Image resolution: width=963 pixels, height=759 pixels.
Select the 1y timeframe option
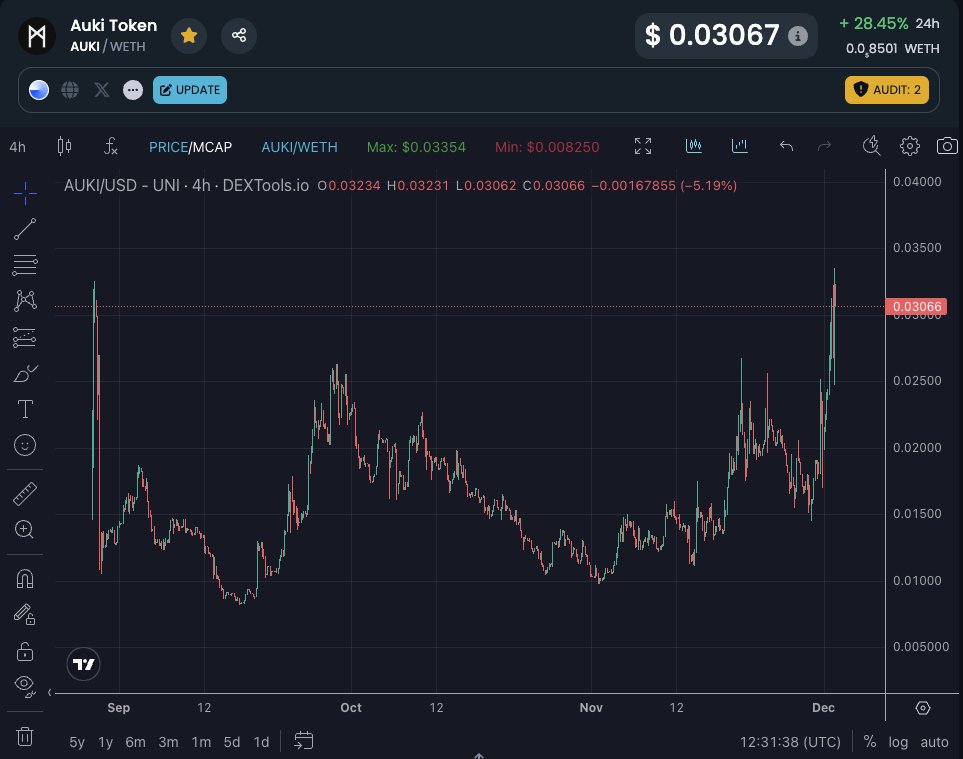tap(104, 742)
